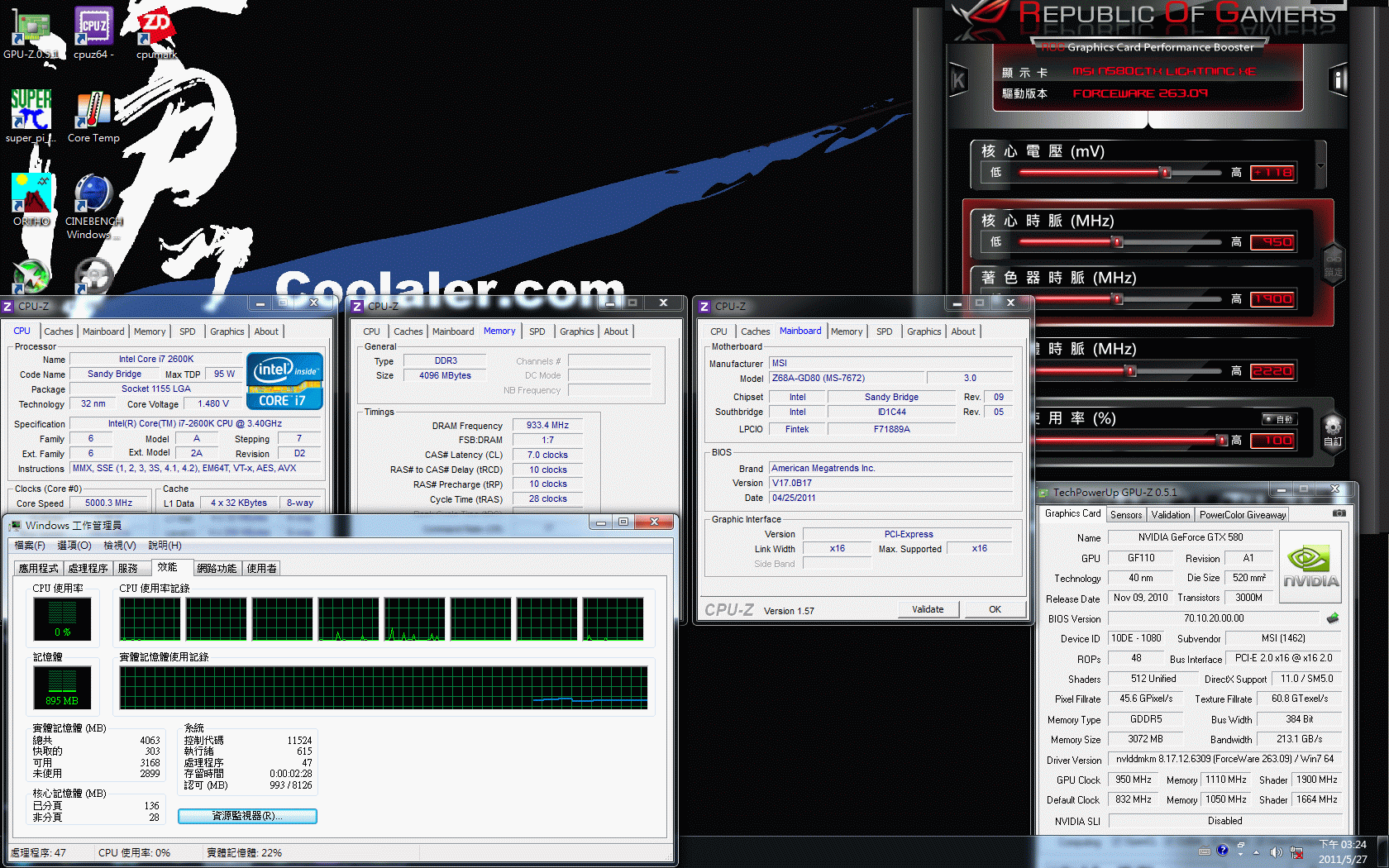Launch the CINEBENCH Windows desktop shortcut
Image resolution: width=1389 pixels, height=868 pixels.
point(93,206)
